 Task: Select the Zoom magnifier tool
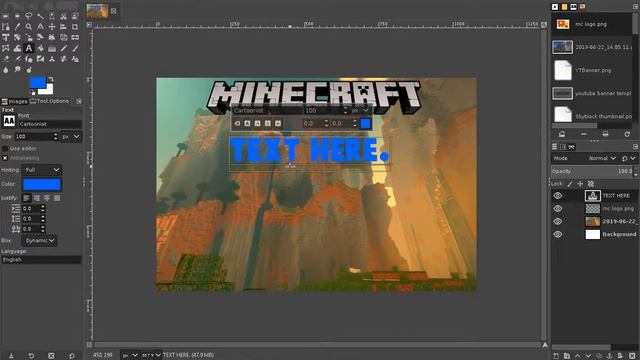(29, 27)
